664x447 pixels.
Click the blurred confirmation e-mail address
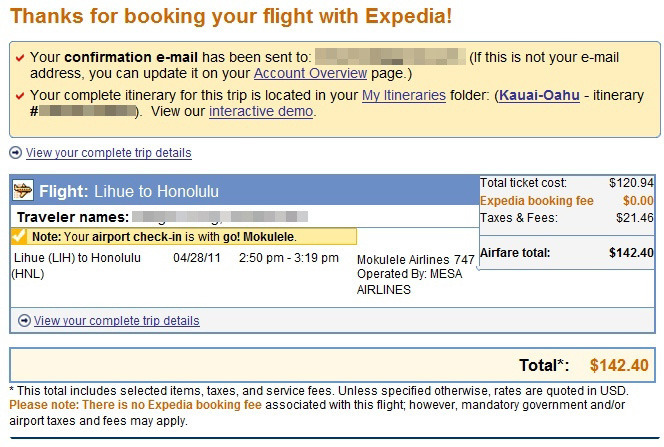click(x=390, y=56)
